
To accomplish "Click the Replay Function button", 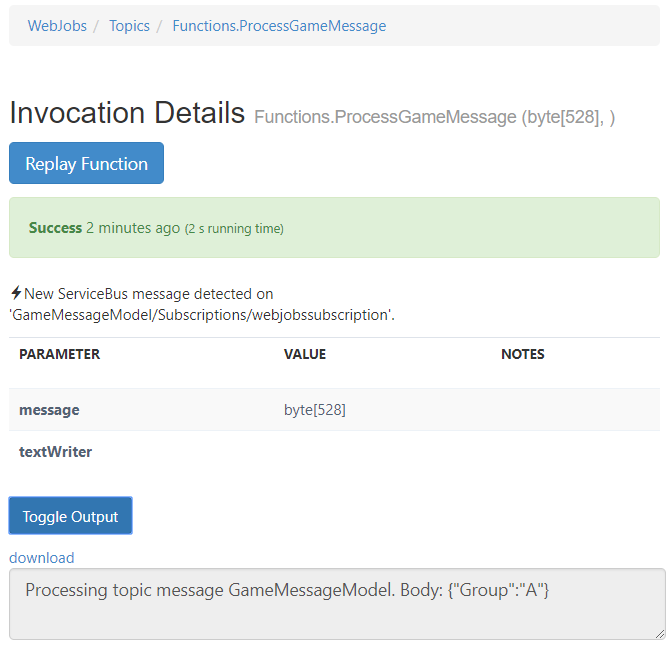I will tap(86, 163).
